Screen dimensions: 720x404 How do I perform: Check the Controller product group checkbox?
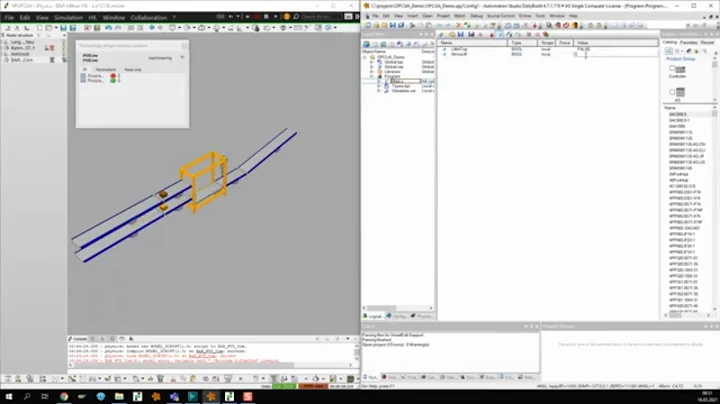click(x=672, y=68)
